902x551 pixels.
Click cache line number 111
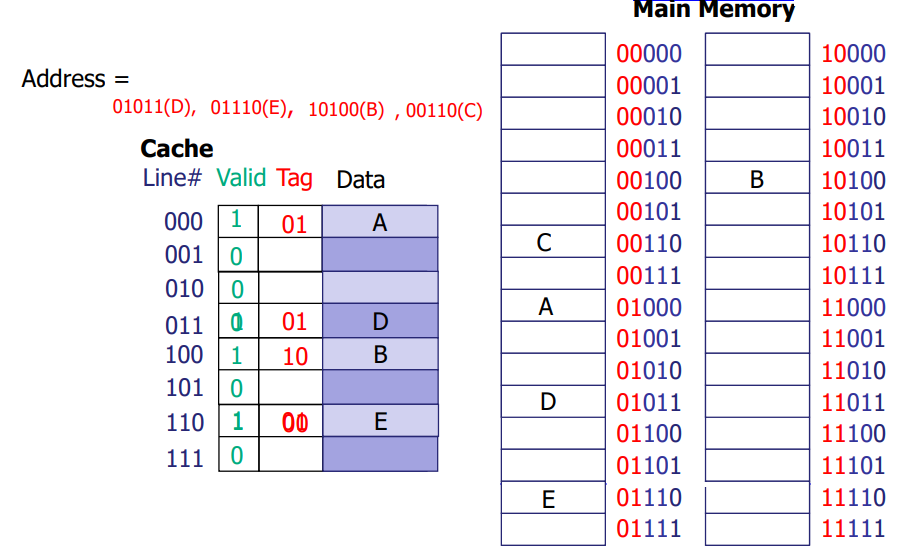click(x=185, y=459)
